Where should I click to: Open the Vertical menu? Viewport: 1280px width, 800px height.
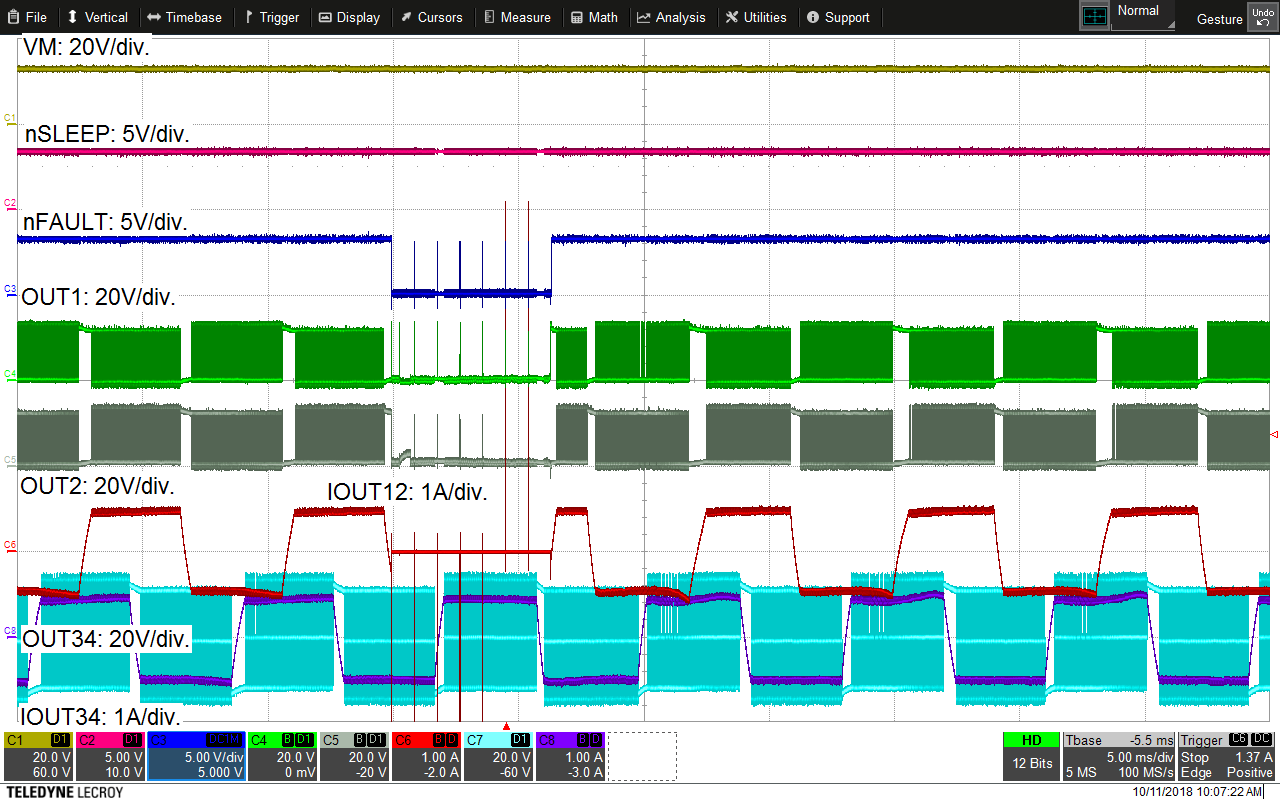pyautogui.click(x=97, y=17)
